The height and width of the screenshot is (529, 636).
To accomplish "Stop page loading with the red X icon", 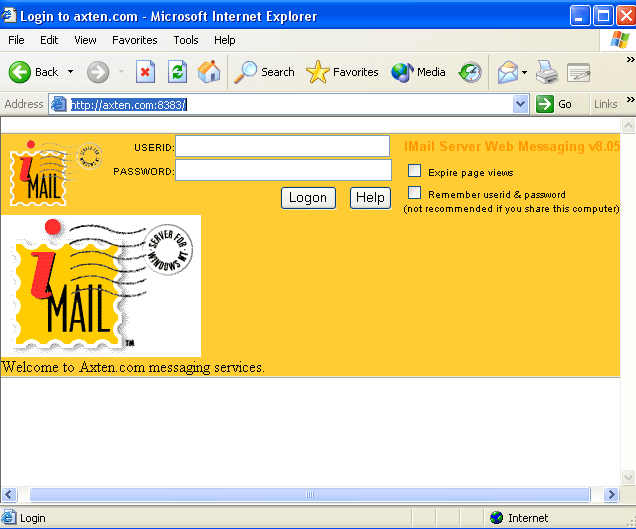I will pyautogui.click(x=145, y=72).
